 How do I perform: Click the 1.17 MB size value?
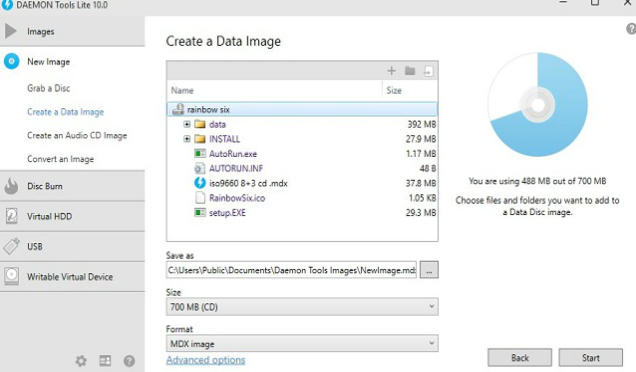[x=421, y=154]
